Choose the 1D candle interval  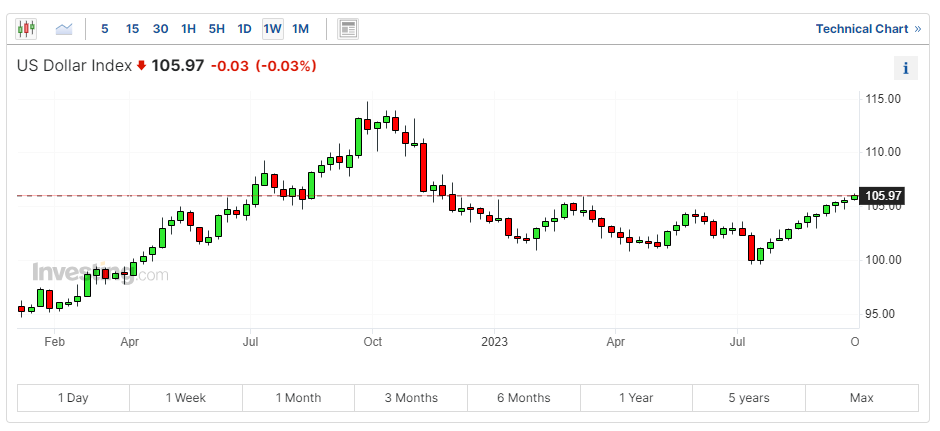245,29
